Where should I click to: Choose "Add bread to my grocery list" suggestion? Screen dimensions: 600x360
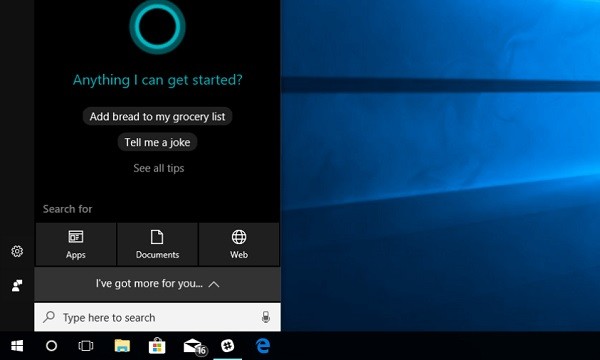pos(157,116)
